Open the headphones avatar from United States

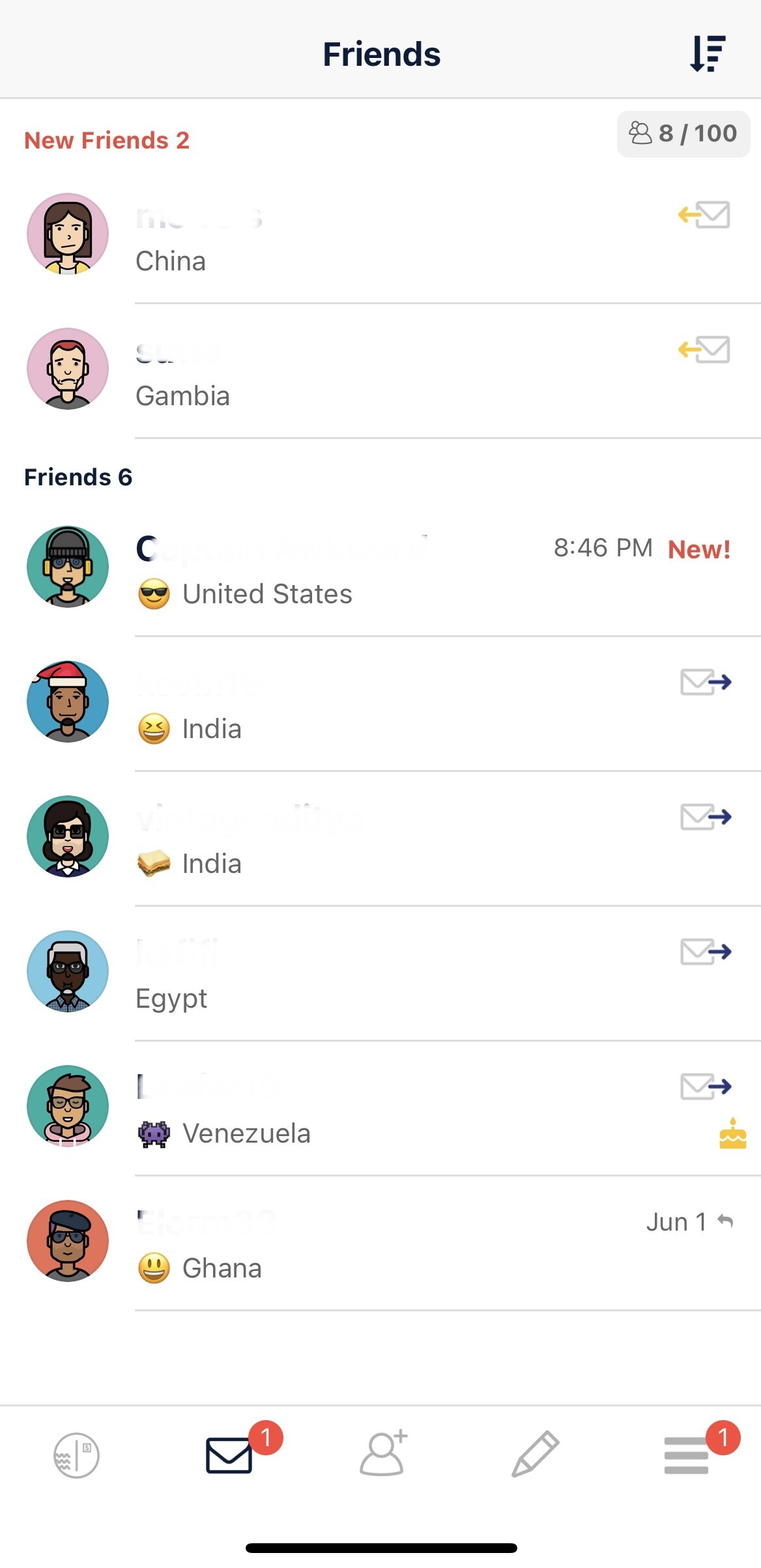tap(68, 567)
